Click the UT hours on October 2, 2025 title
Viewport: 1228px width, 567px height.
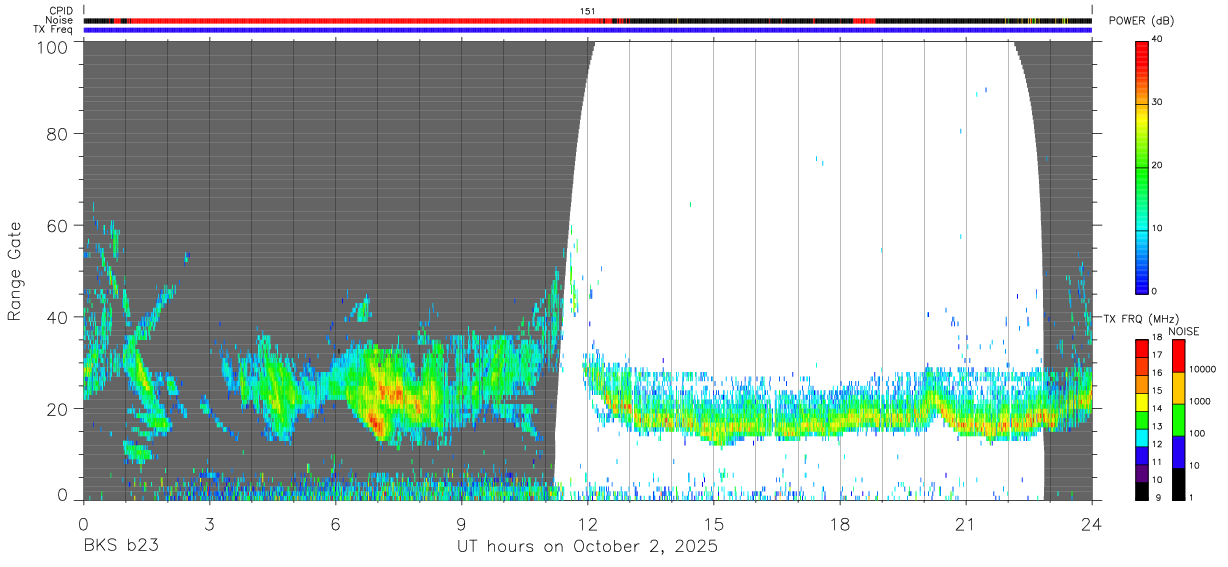(x=587, y=547)
